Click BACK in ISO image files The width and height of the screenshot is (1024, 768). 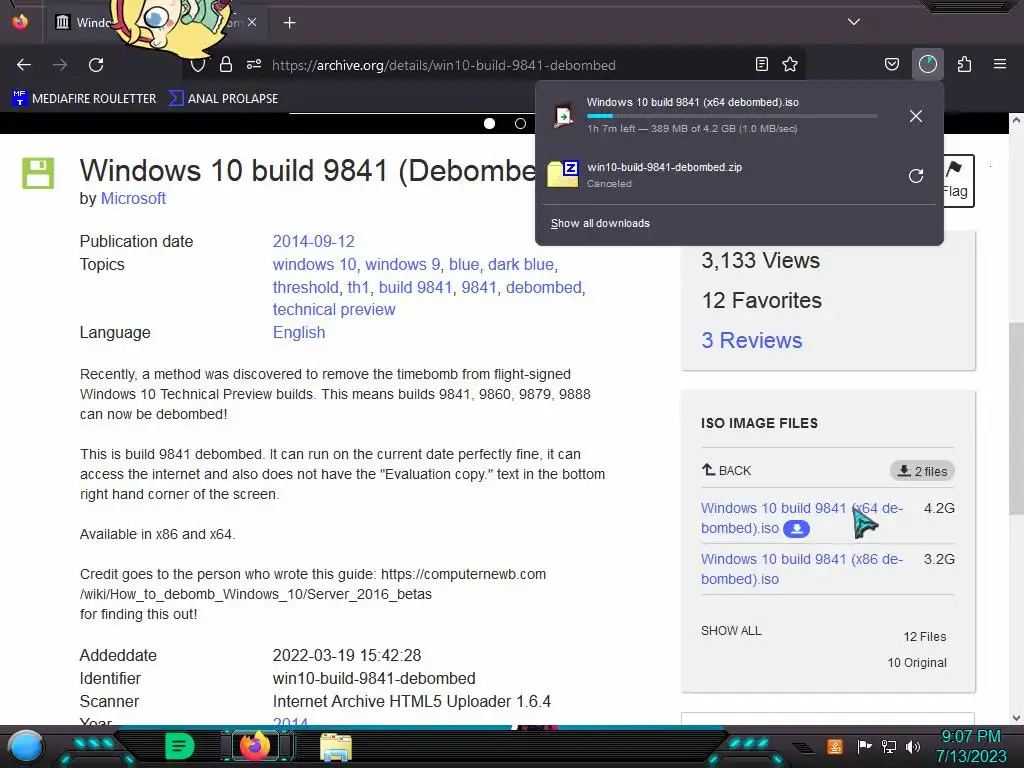[x=726, y=470]
